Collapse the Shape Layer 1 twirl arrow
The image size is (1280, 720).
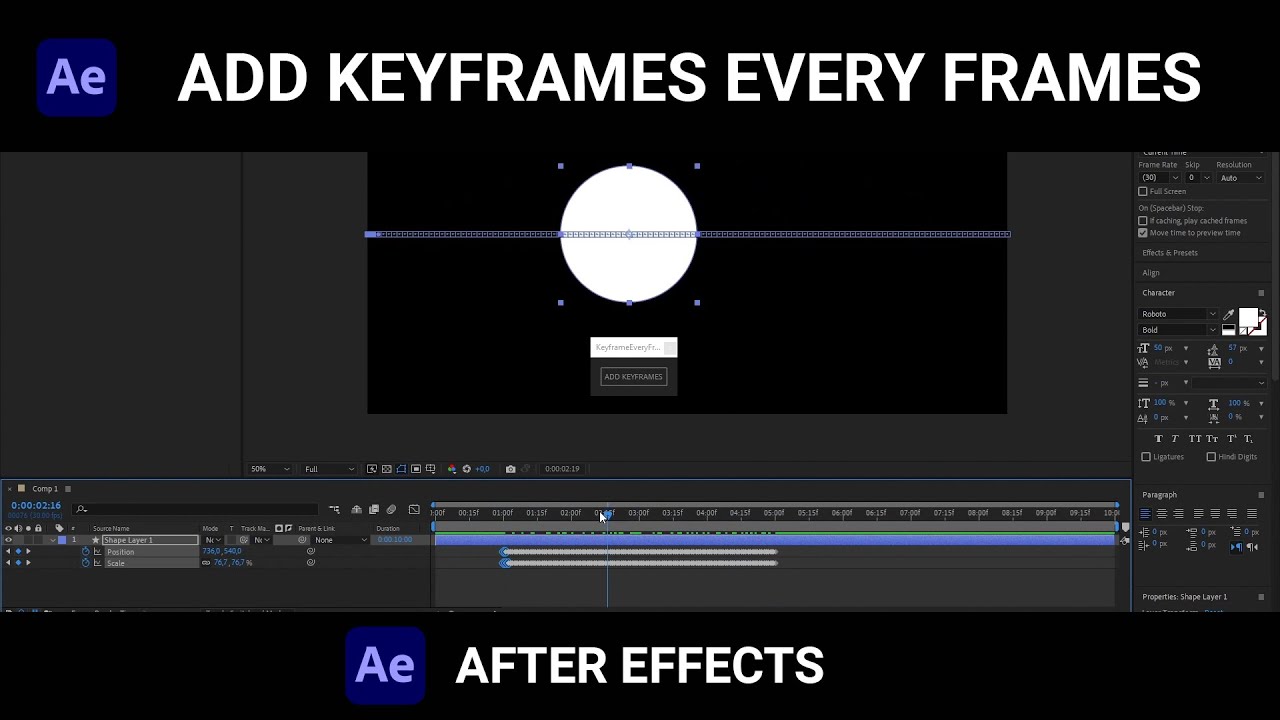[53, 540]
